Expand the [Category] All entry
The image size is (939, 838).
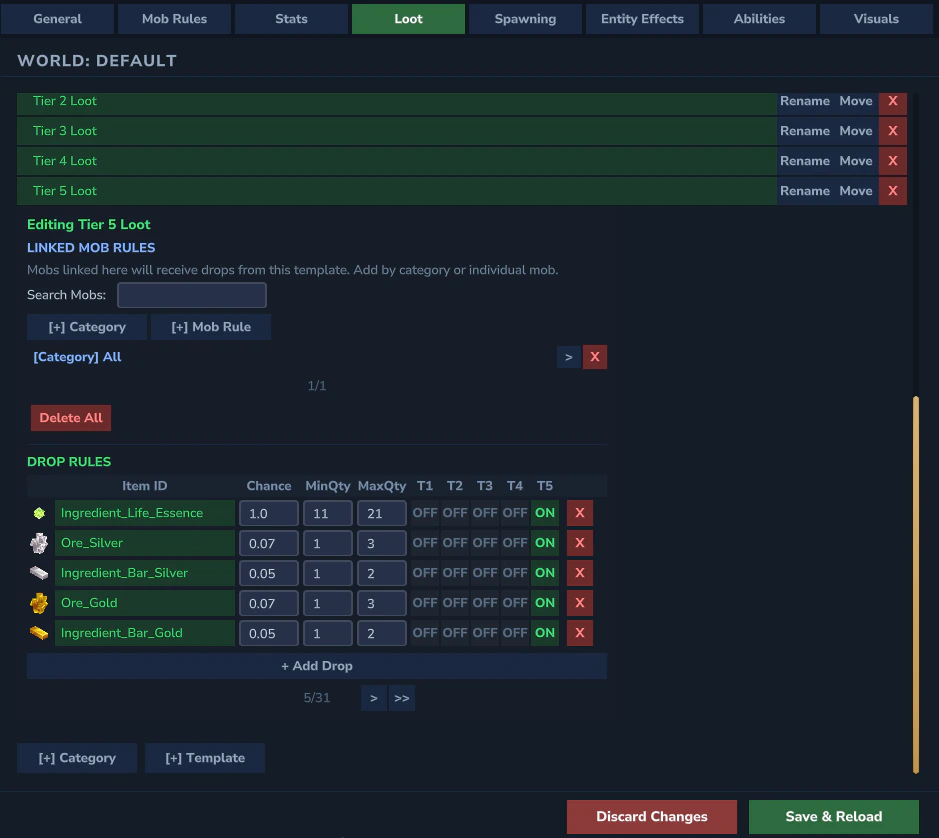(x=569, y=356)
